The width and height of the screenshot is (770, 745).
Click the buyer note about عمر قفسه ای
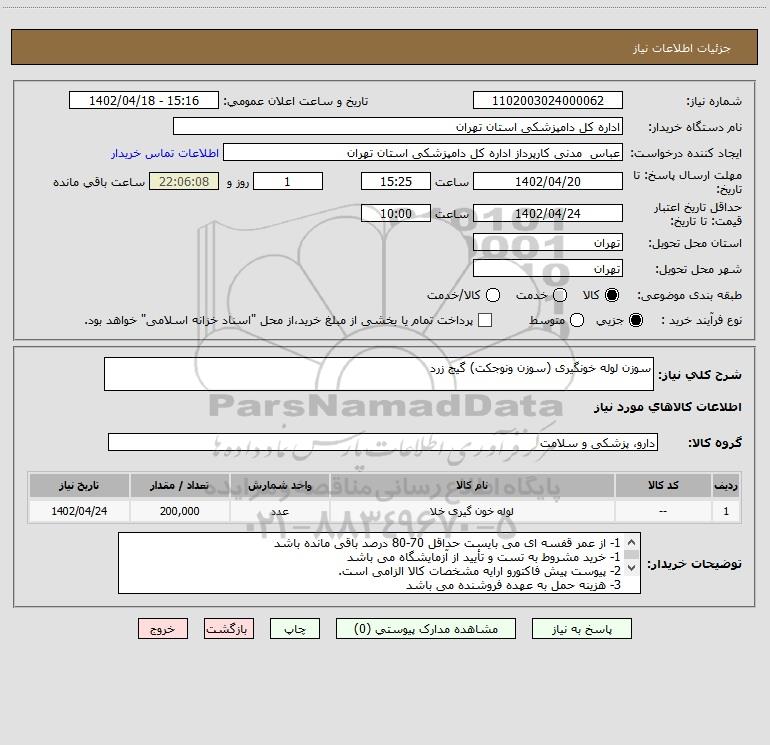[447, 544]
